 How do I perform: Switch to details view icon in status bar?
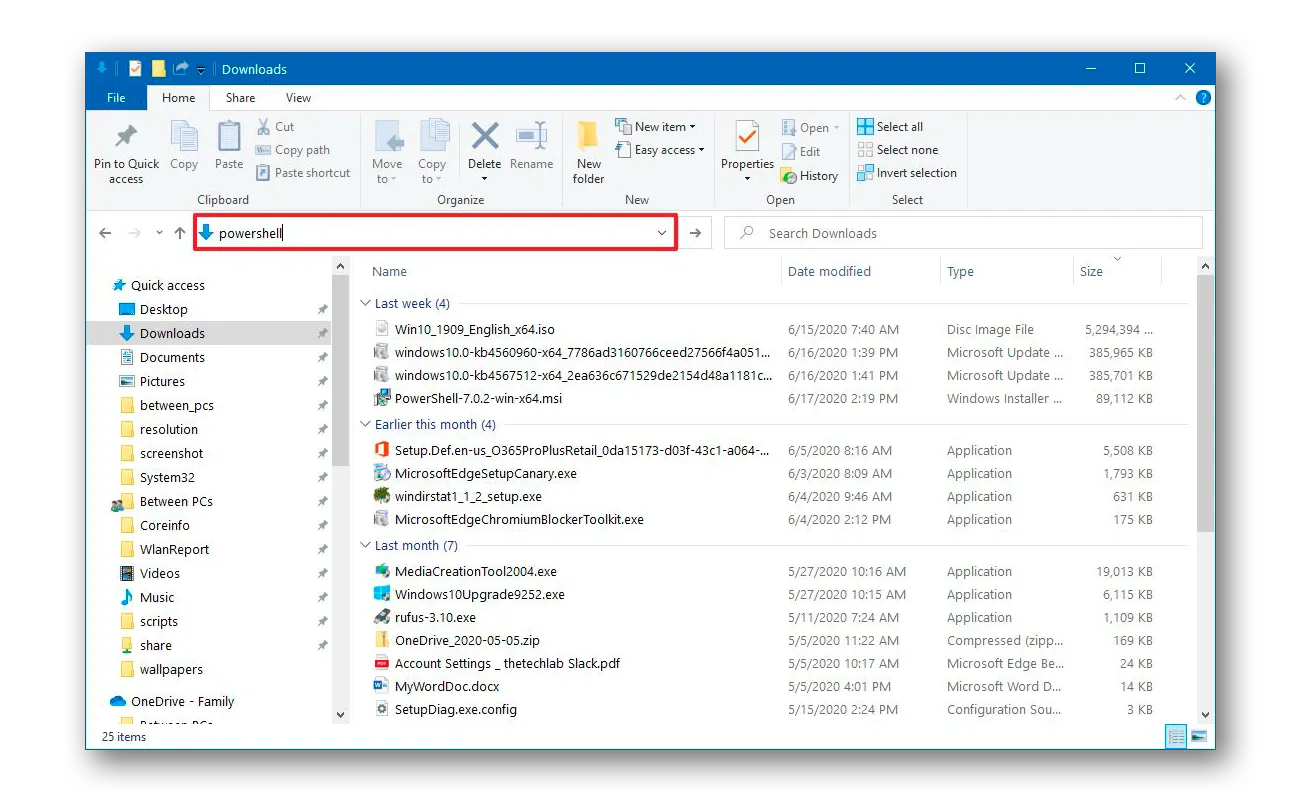(x=1176, y=737)
